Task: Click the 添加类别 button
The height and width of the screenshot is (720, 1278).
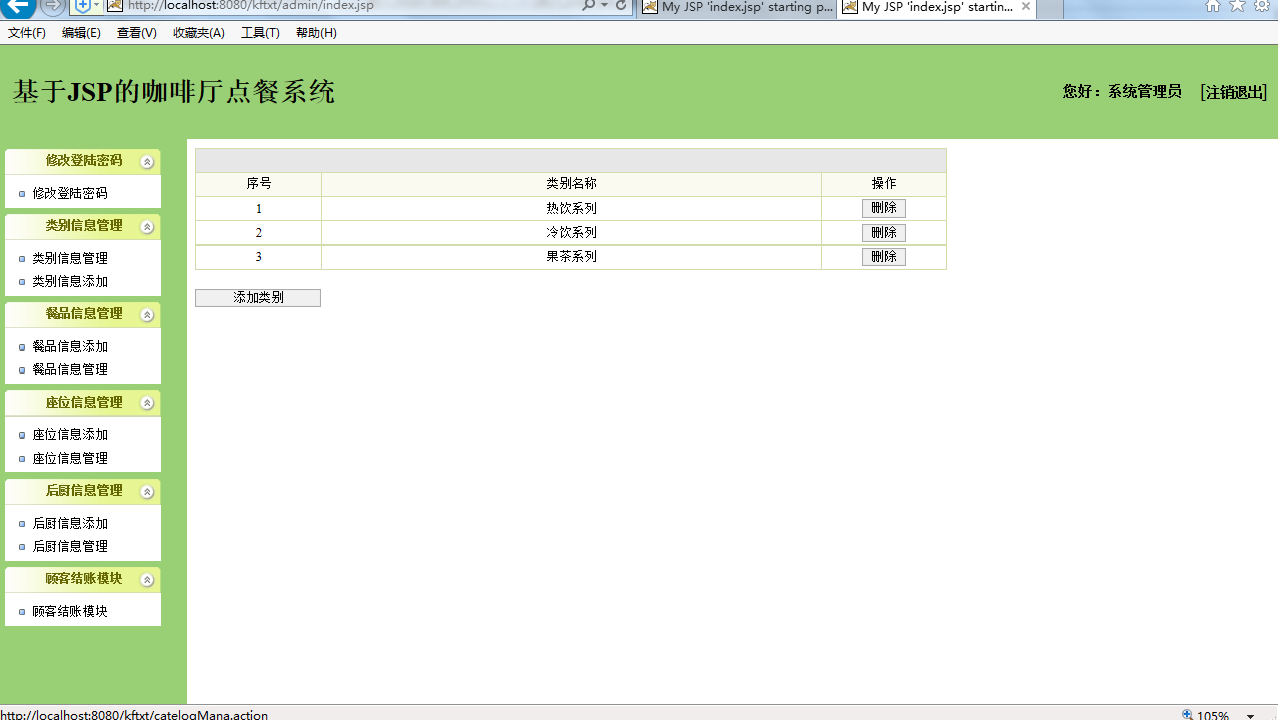Action: (258, 298)
